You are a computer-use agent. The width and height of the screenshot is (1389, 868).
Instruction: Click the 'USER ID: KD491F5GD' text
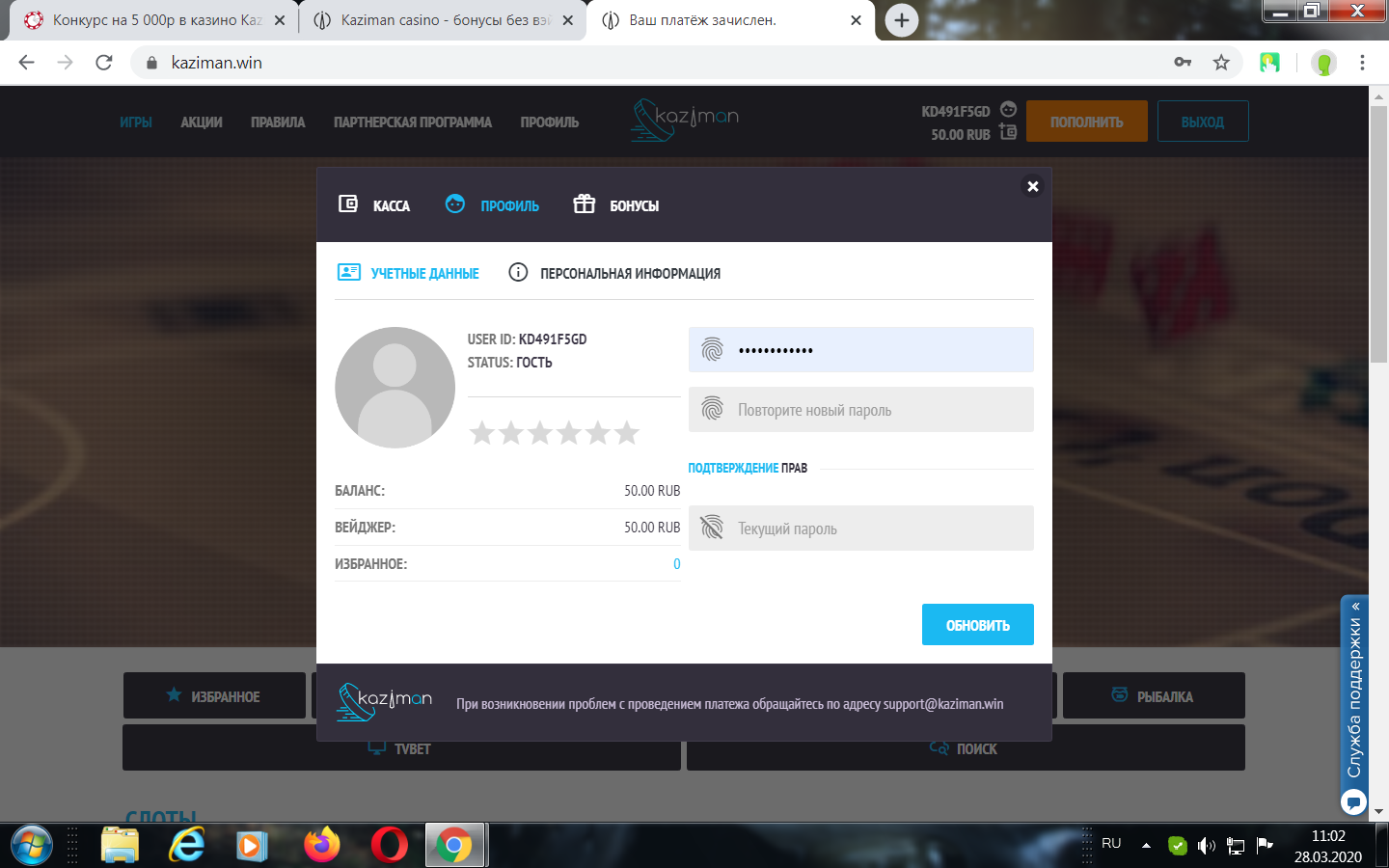[x=528, y=339]
